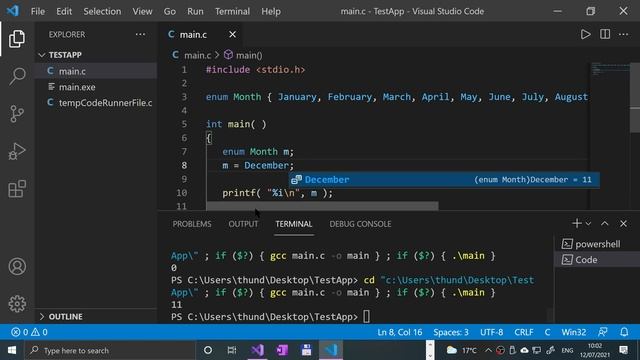Click the printf line of code
This screenshot has width=640, height=360.
point(278,193)
